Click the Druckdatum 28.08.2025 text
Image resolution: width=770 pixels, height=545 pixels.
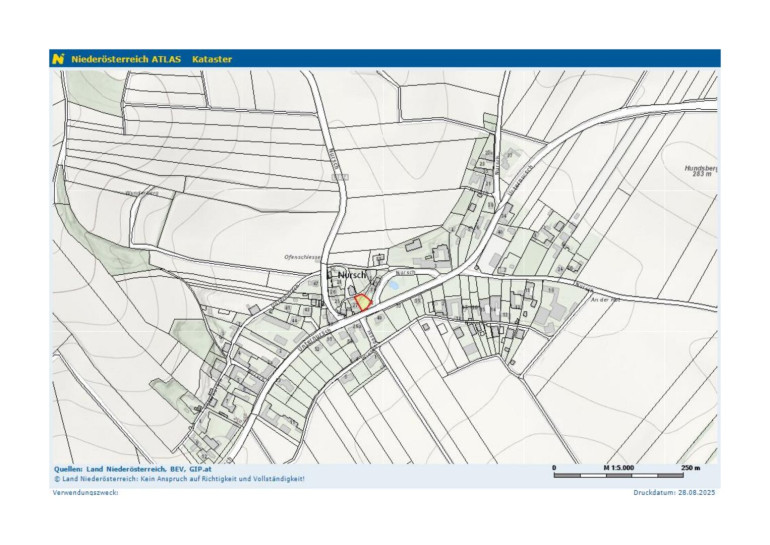coord(675,493)
